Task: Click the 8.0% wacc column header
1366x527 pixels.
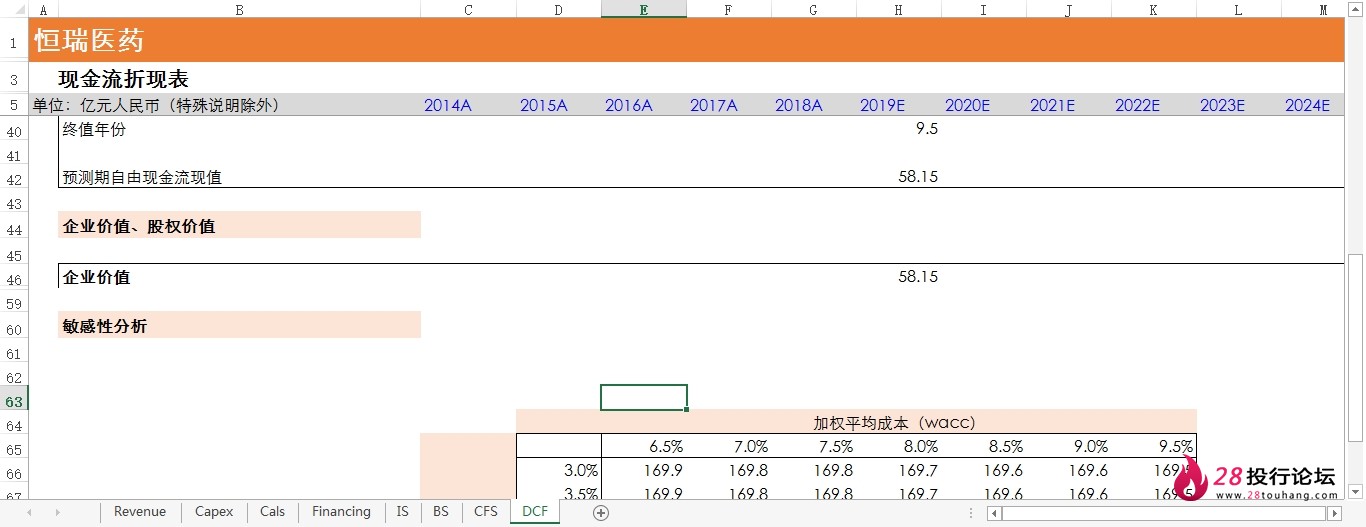Action: (x=920, y=446)
